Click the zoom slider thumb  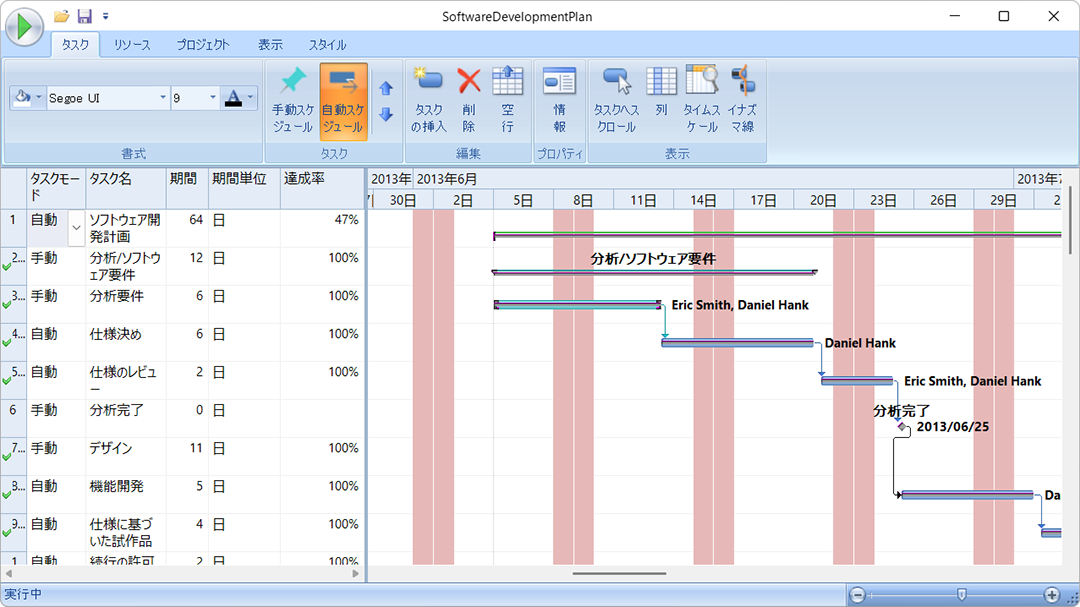pos(962,595)
